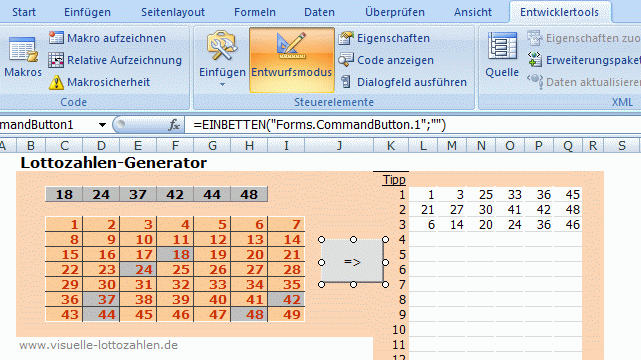
Task: Start Makro aufzeichnen recording
Action: pyautogui.click(x=108, y=38)
